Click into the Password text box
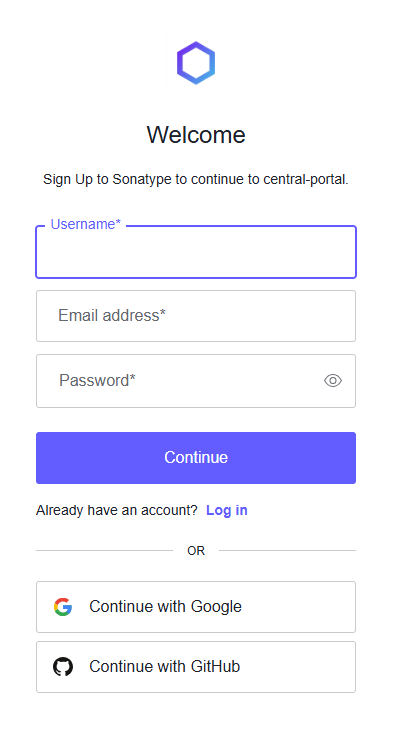Screen dimensions: 395x736 point(196,381)
